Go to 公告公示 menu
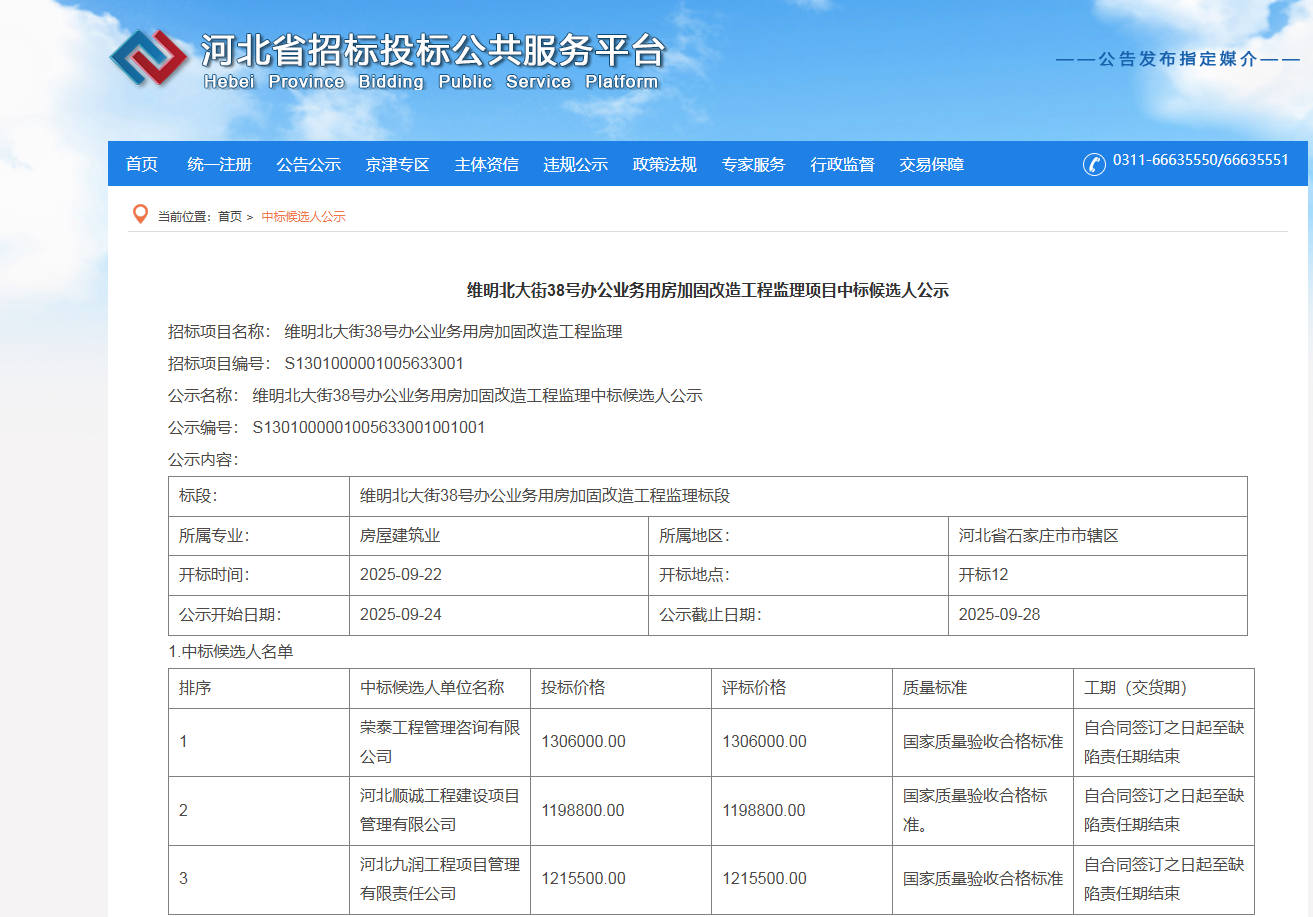 click(x=308, y=165)
